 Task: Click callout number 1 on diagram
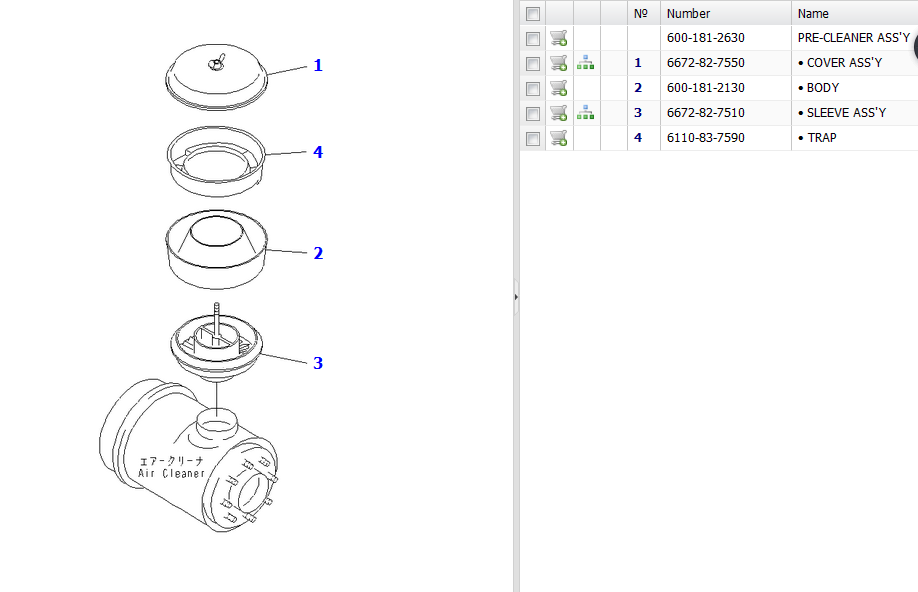click(318, 66)
